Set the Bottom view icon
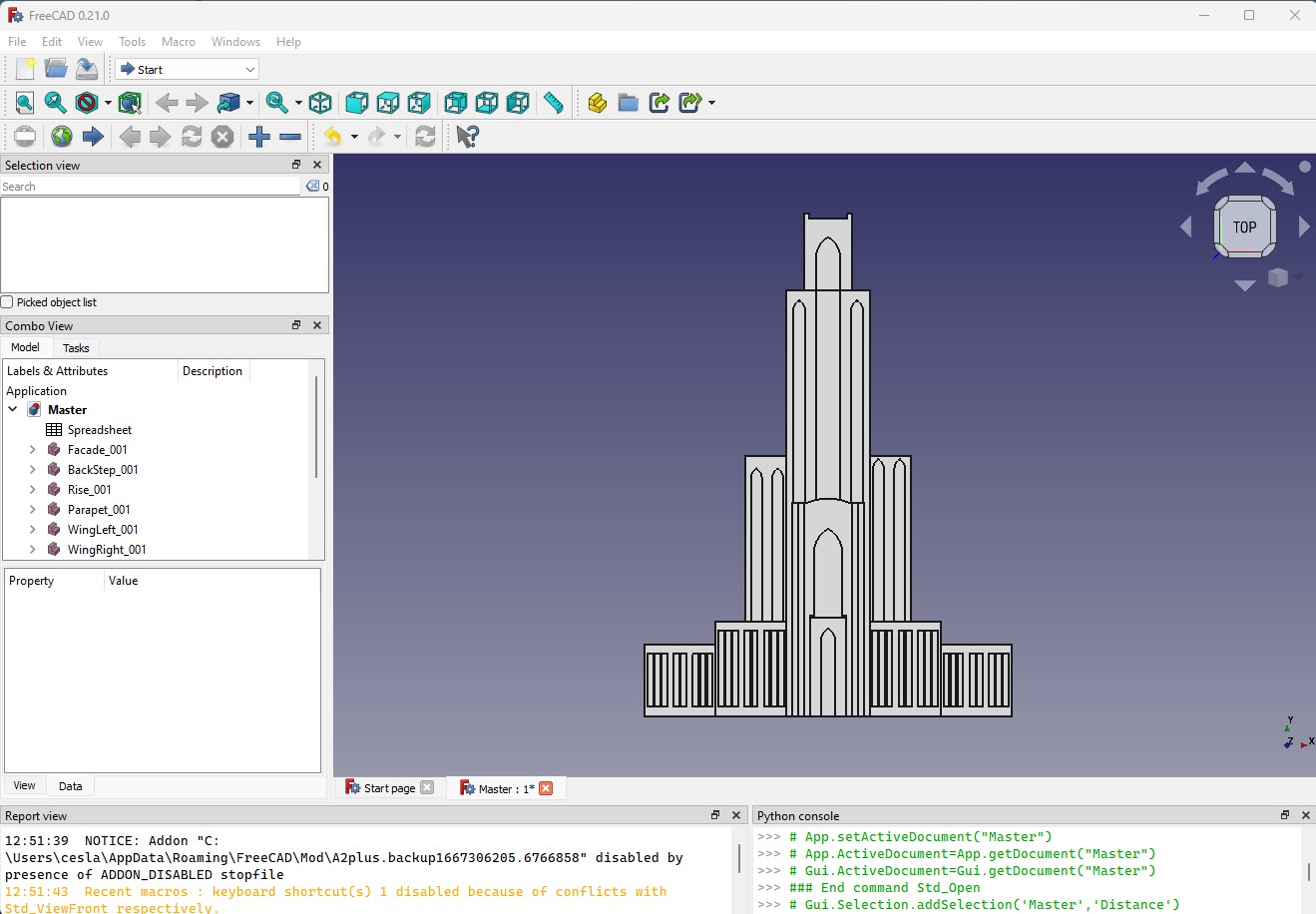1316x914 pixels. coord(487,103)
